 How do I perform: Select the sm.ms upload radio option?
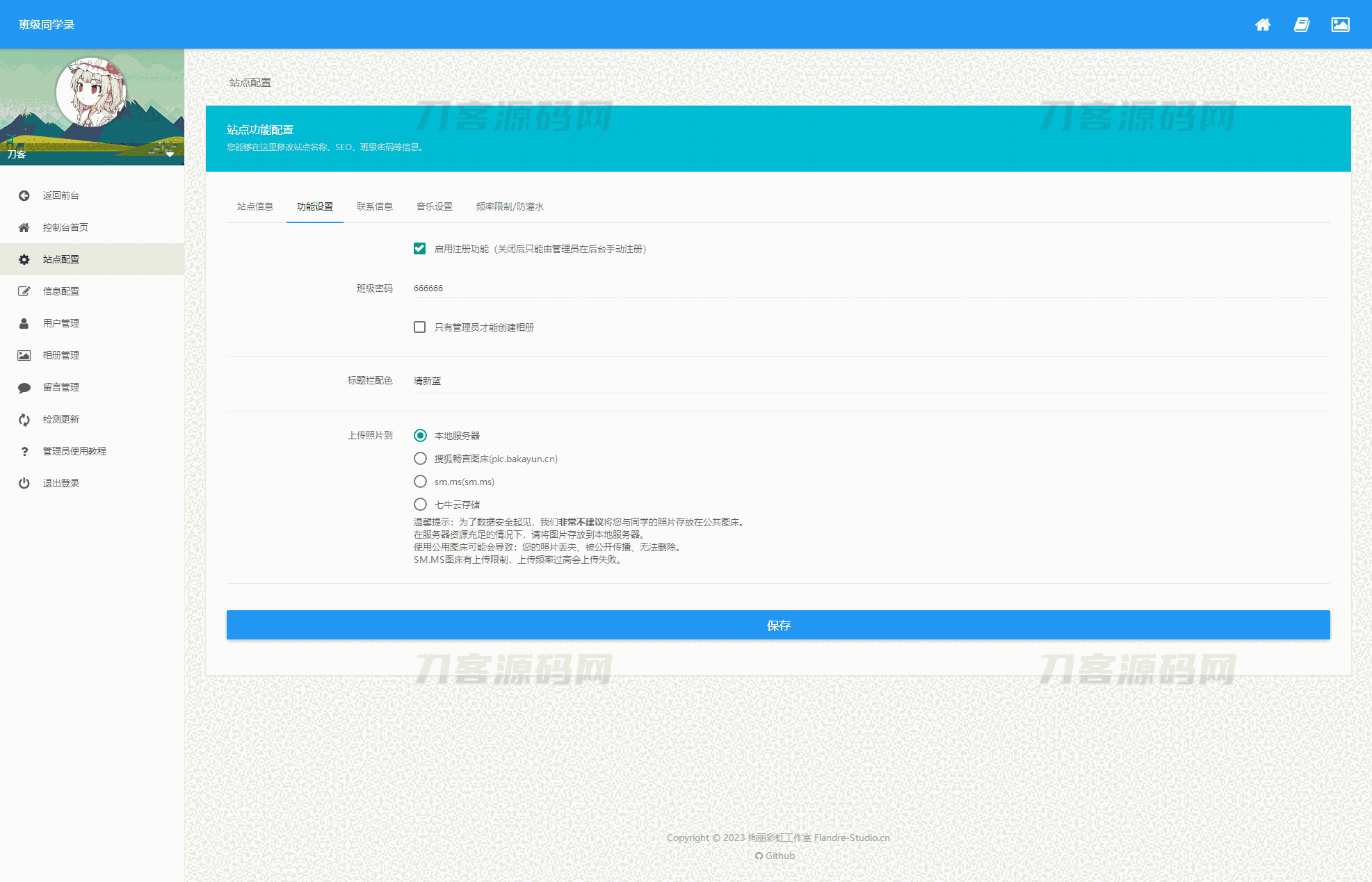(420, 482)
